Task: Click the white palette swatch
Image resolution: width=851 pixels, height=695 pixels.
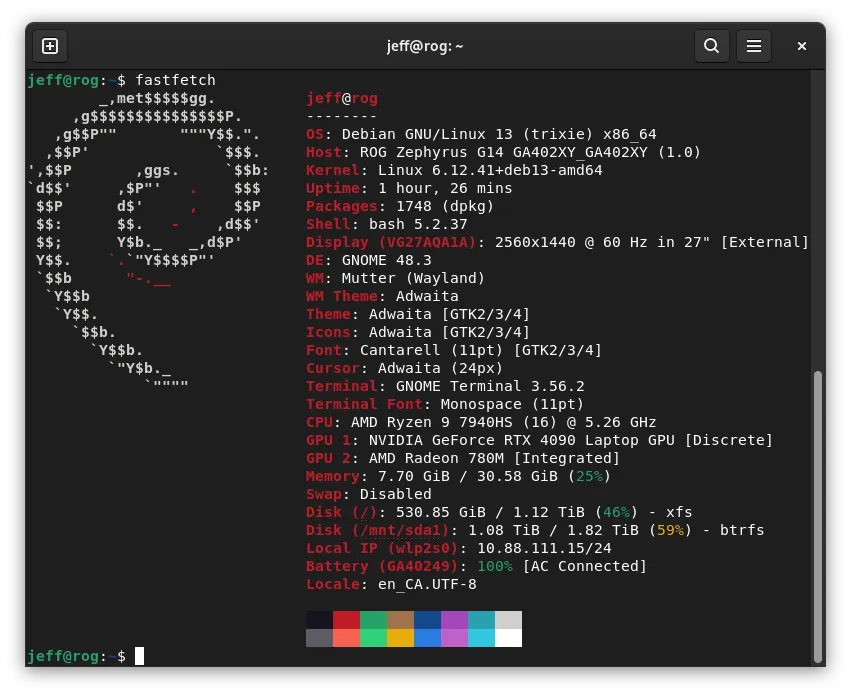Action: (x=509, y=638)
